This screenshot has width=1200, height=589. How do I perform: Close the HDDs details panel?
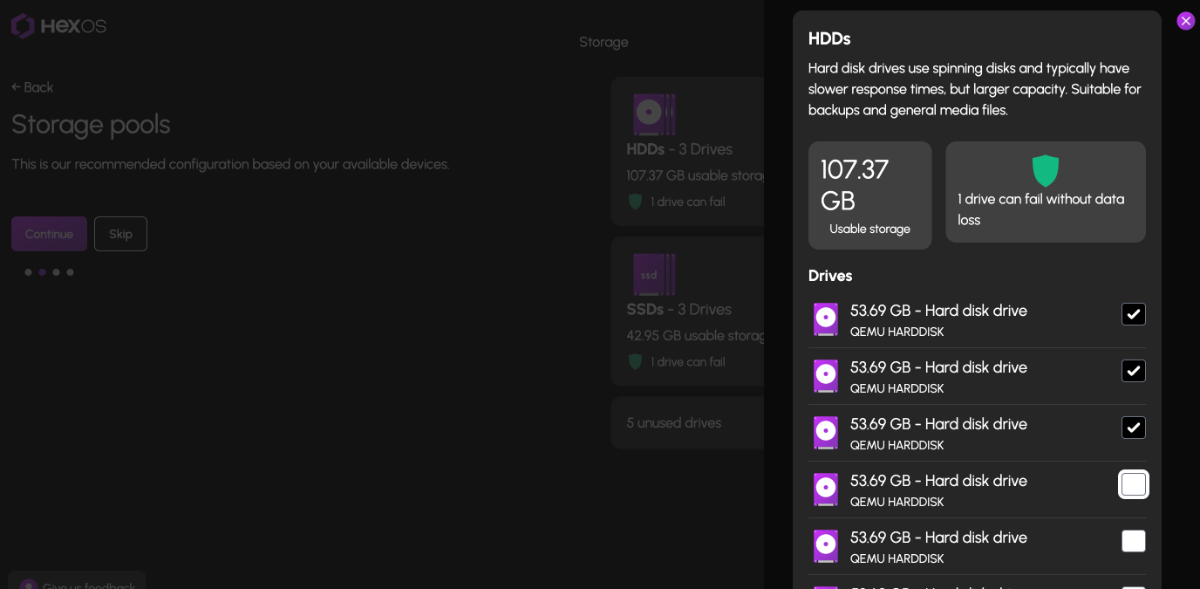tap(1185, 21)
